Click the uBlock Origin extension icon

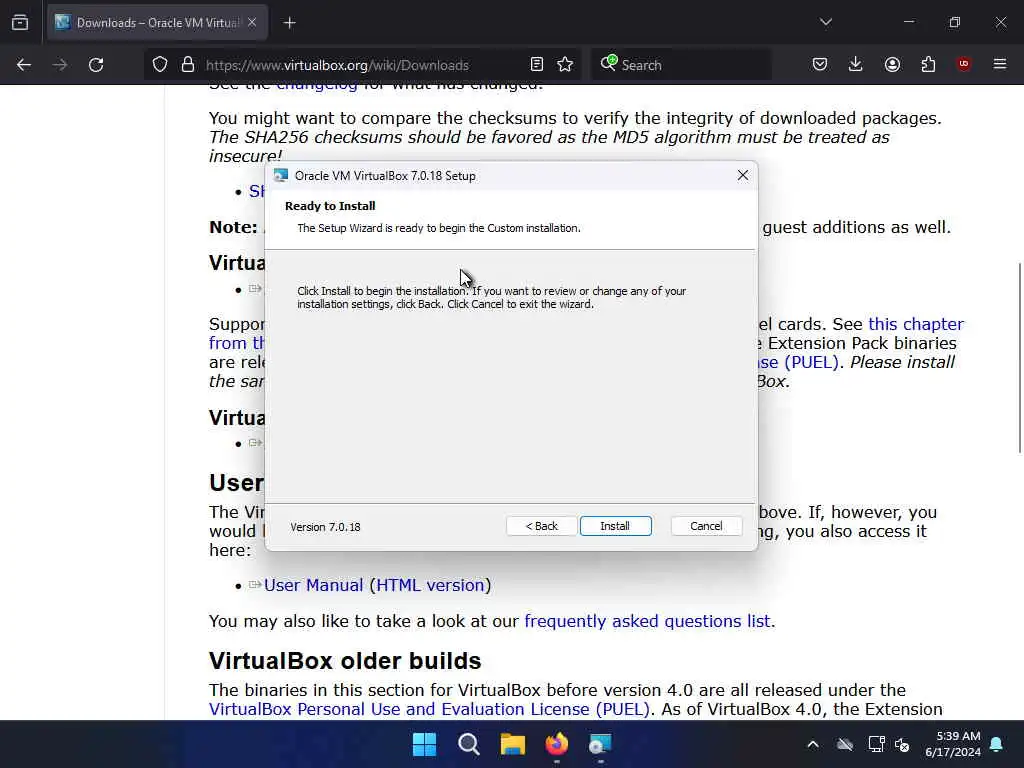point(964,64)
